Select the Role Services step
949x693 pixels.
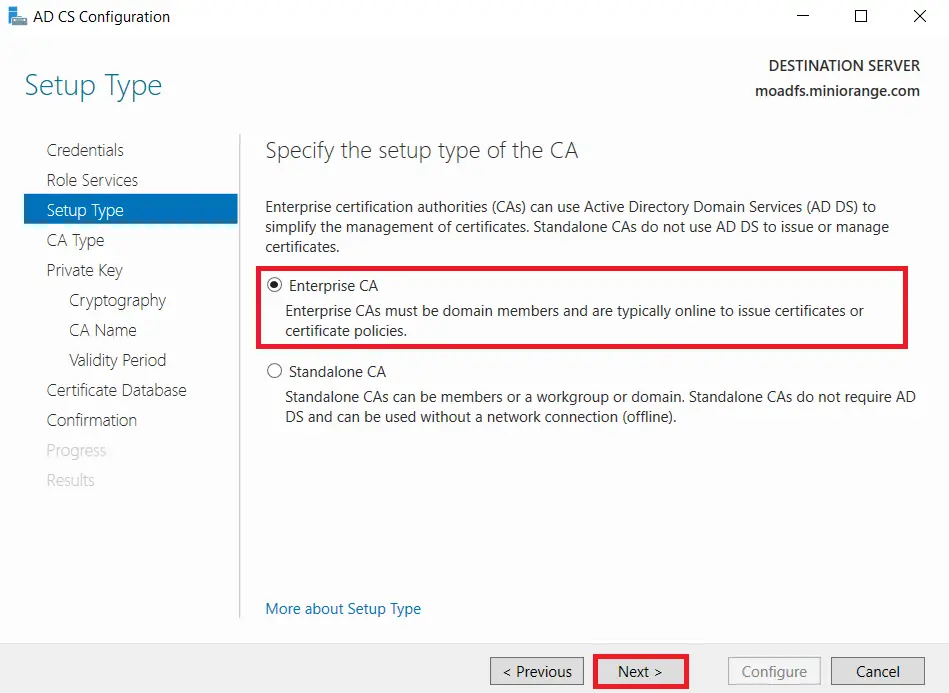(92, 180)
